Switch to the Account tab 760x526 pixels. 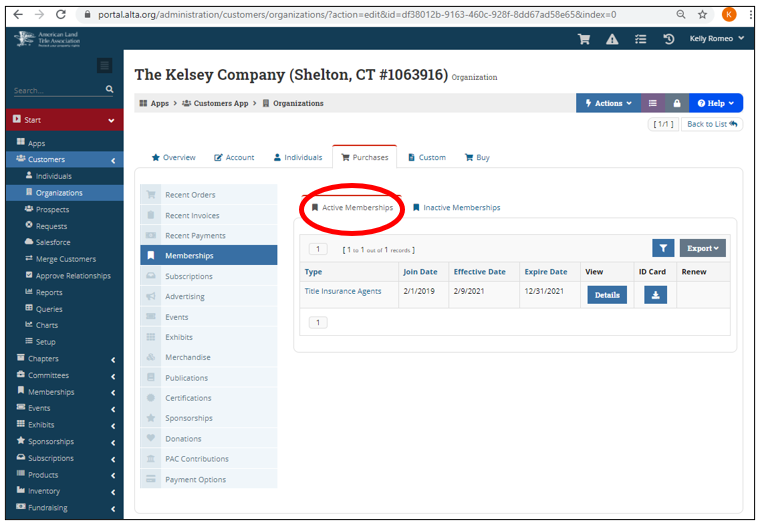pos(234,158)
